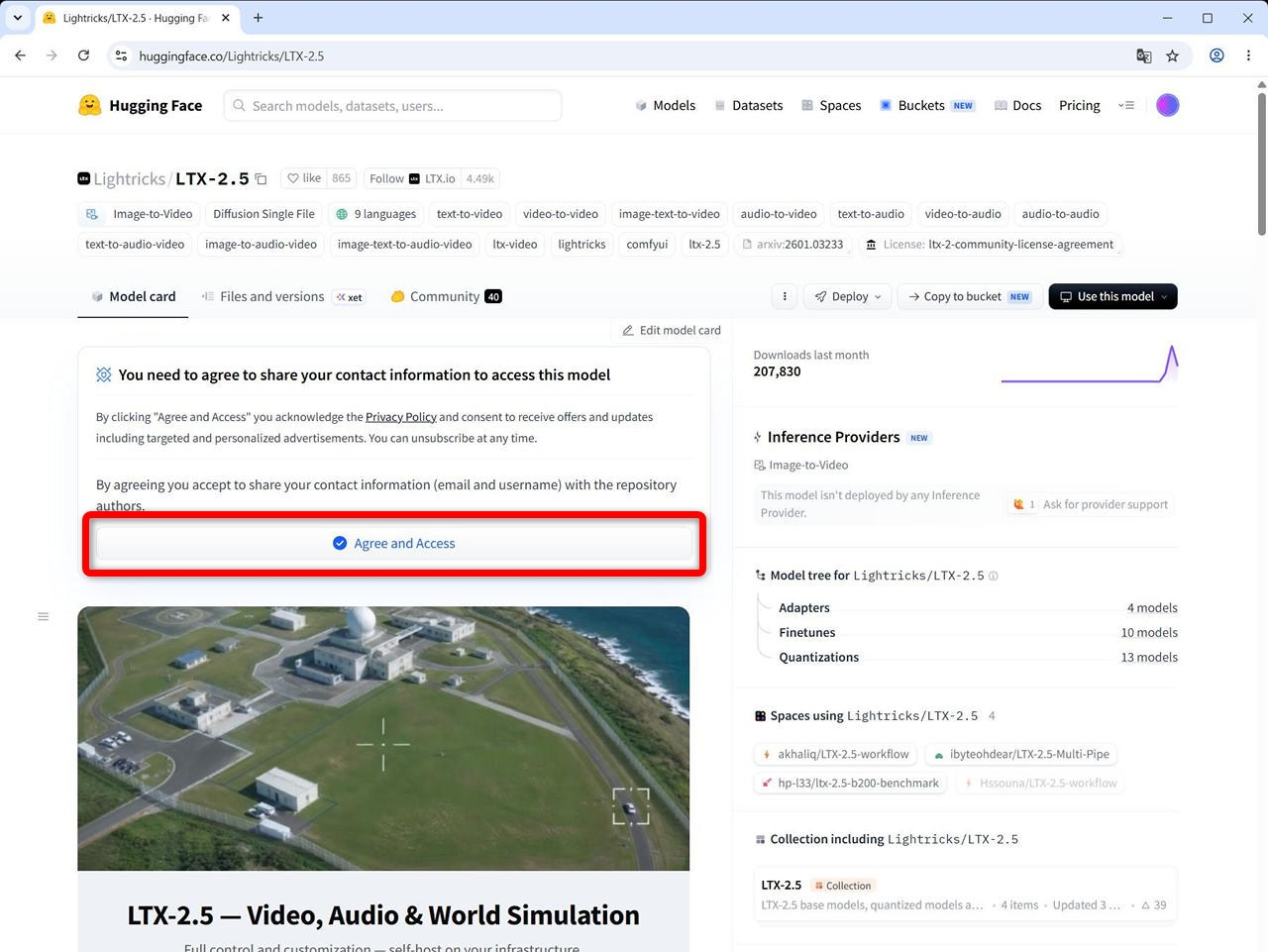Viewport: 1268px width, 952px height.
Task: Expand the Deploy dropdown
Action: (x=848, y=296)
